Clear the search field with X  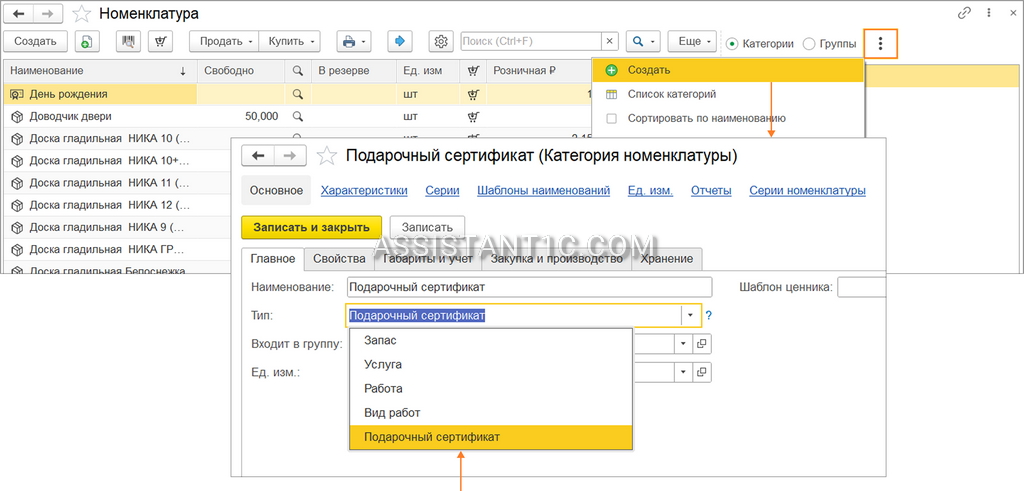tap(609, 41)
